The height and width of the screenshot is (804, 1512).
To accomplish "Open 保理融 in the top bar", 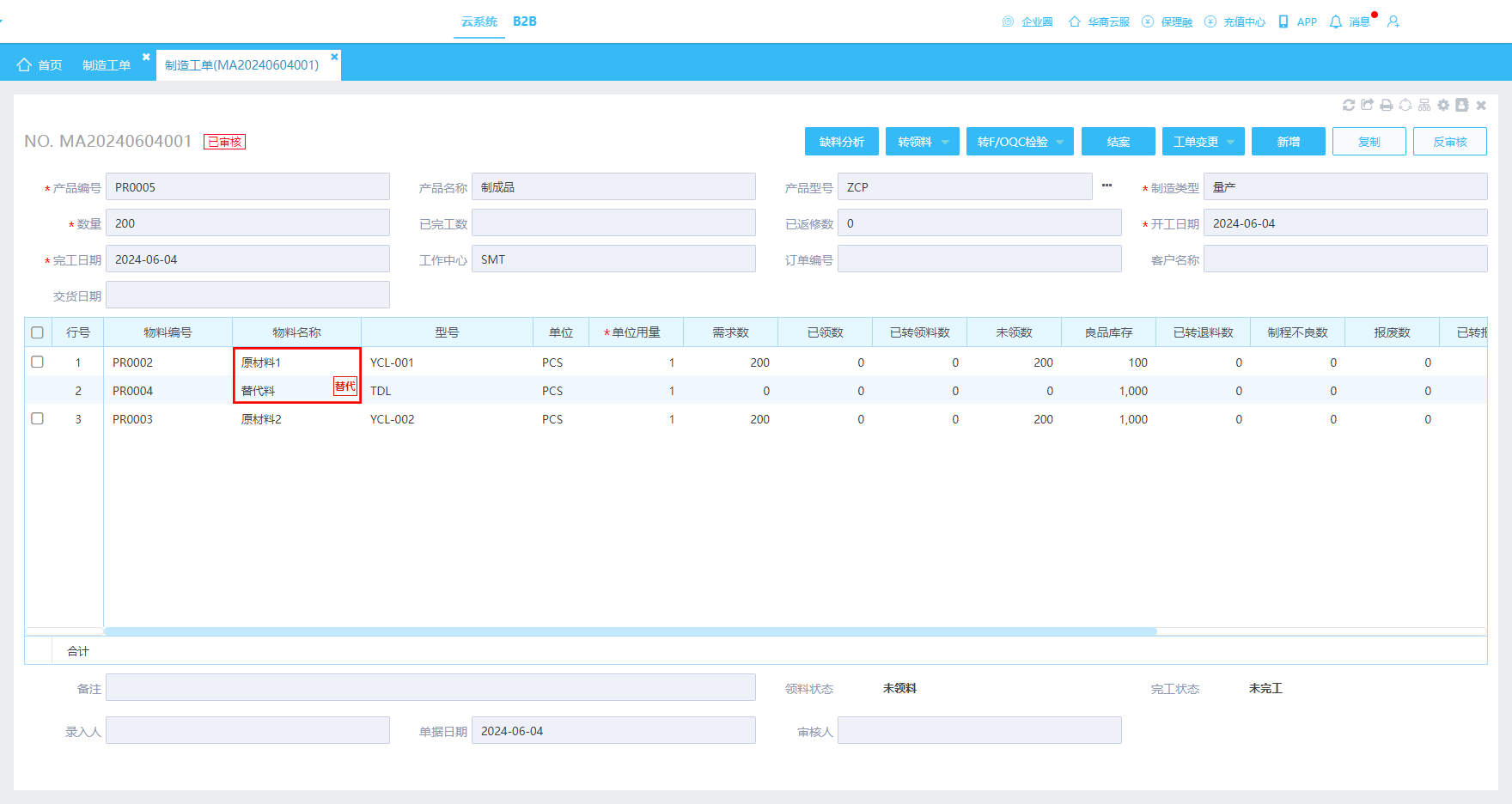I will [1168, 21].
